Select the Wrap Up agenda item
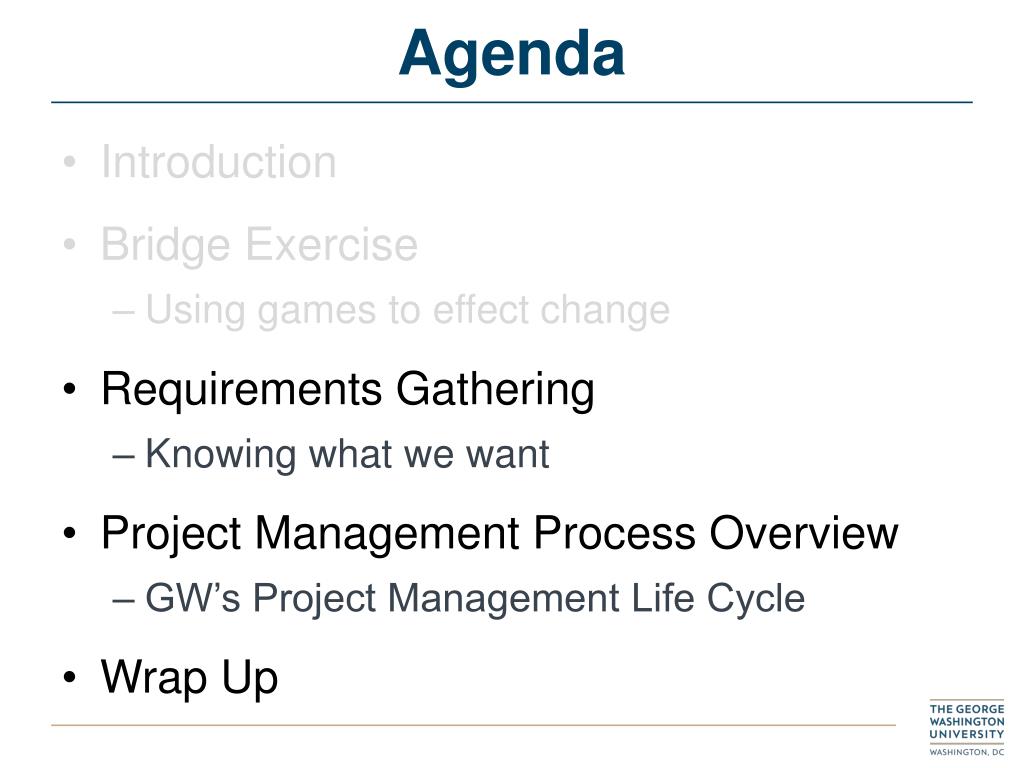 (189, 678)
